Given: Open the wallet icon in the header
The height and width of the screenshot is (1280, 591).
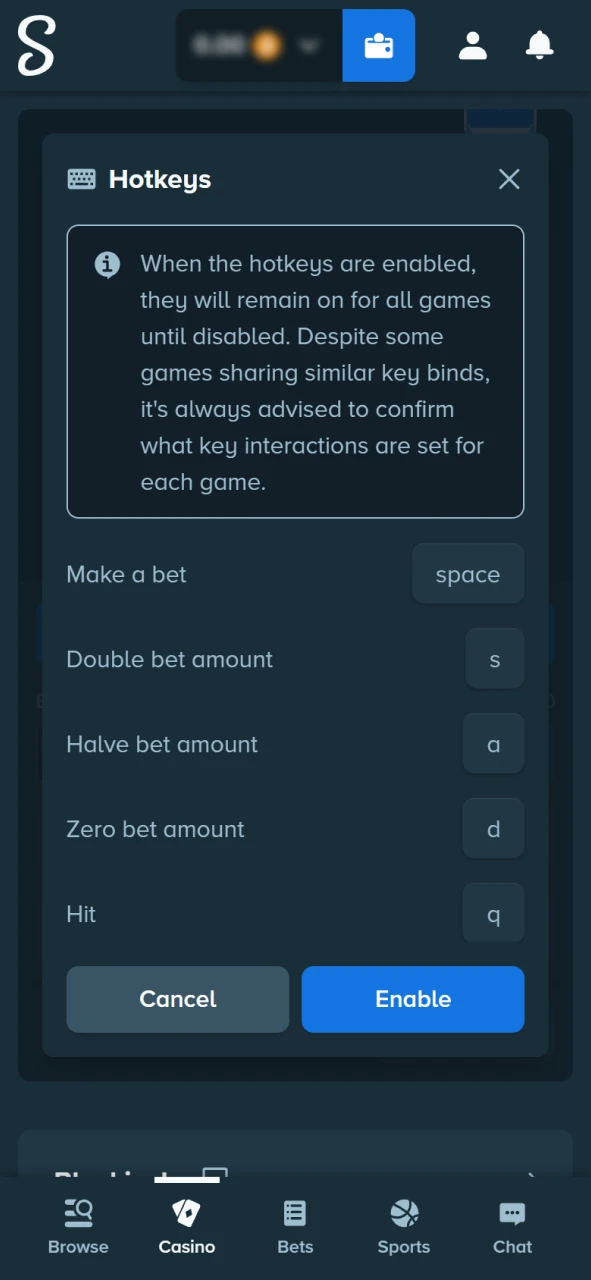Looking at the screenshot, I should pos(378,45).
